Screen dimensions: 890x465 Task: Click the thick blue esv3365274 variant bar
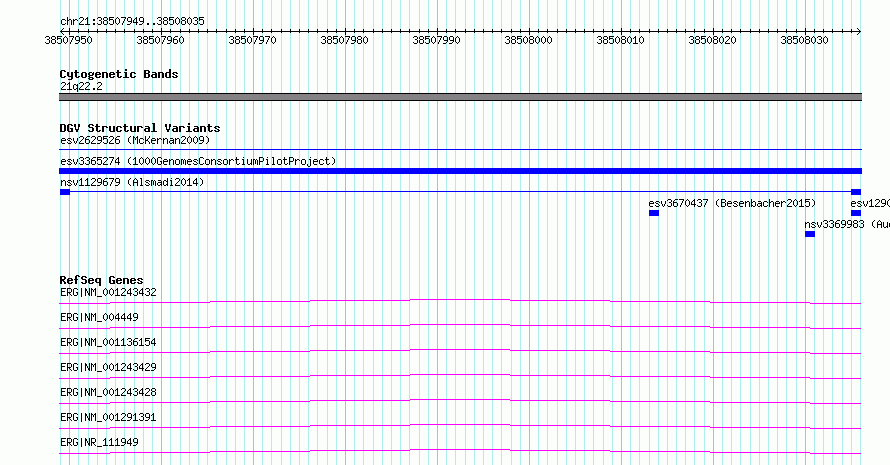pyautogui.click(x=460, y=171)
